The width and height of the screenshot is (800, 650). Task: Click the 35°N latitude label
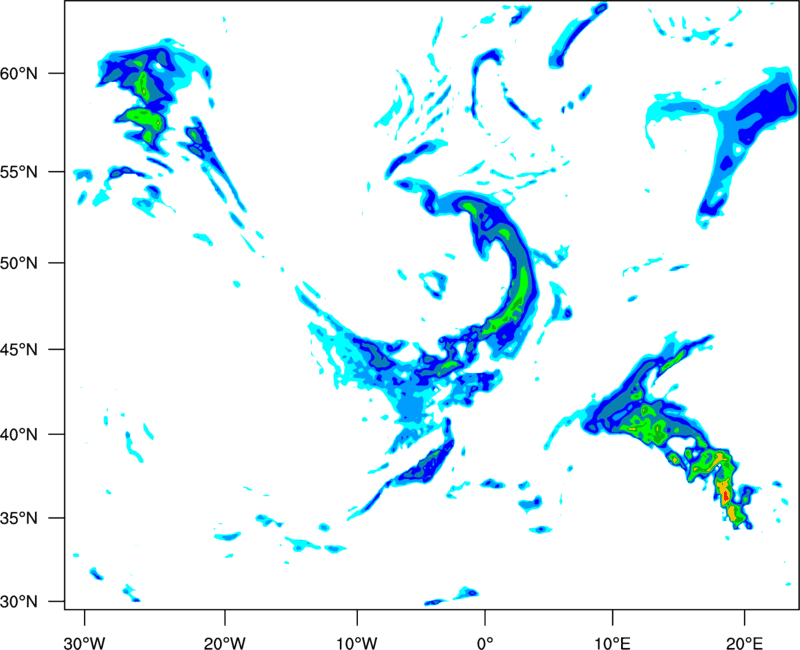pyautogui.click(x=19, y=518)
